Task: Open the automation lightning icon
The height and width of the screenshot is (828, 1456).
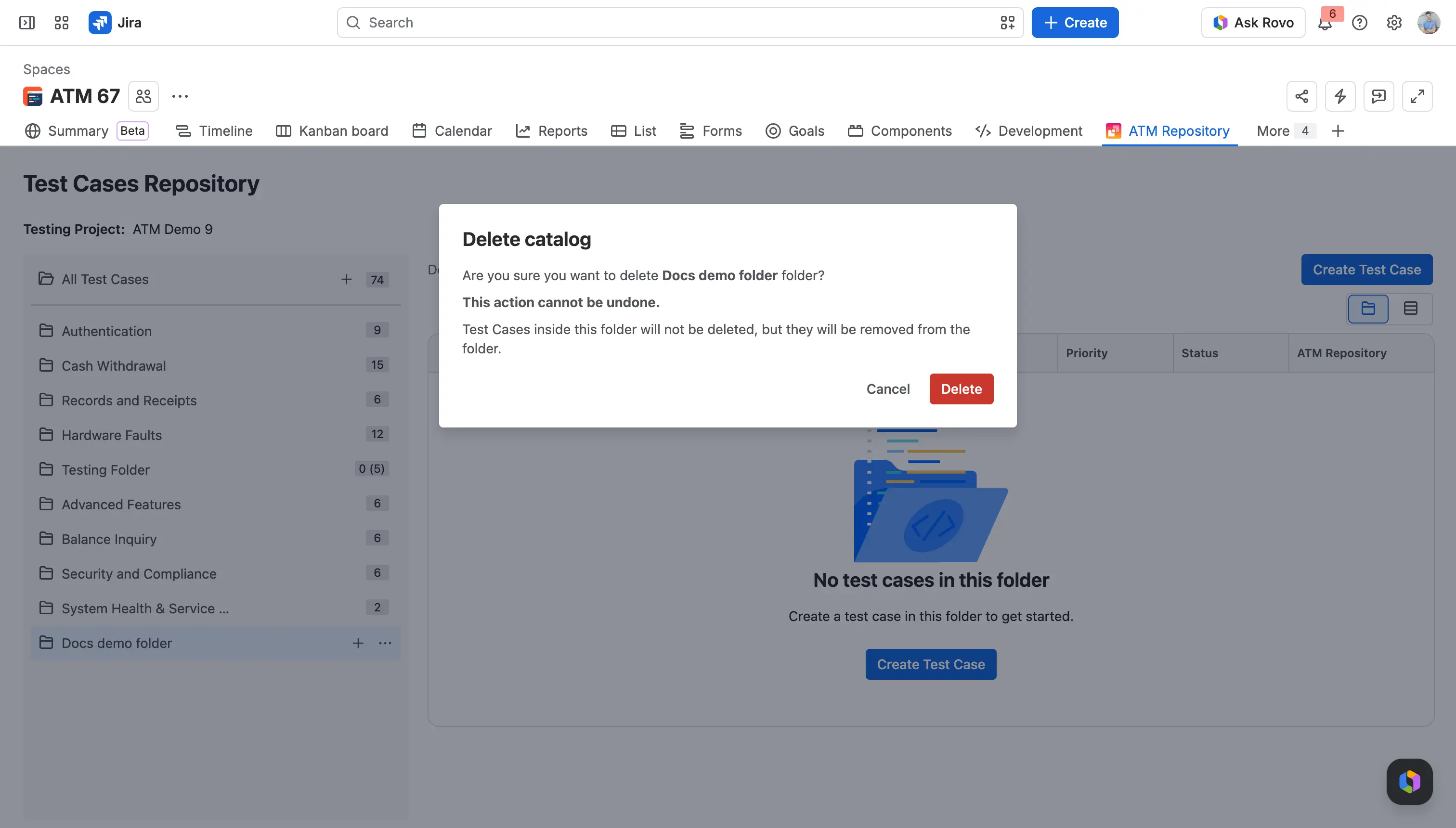Action: tap(1340, 96)
